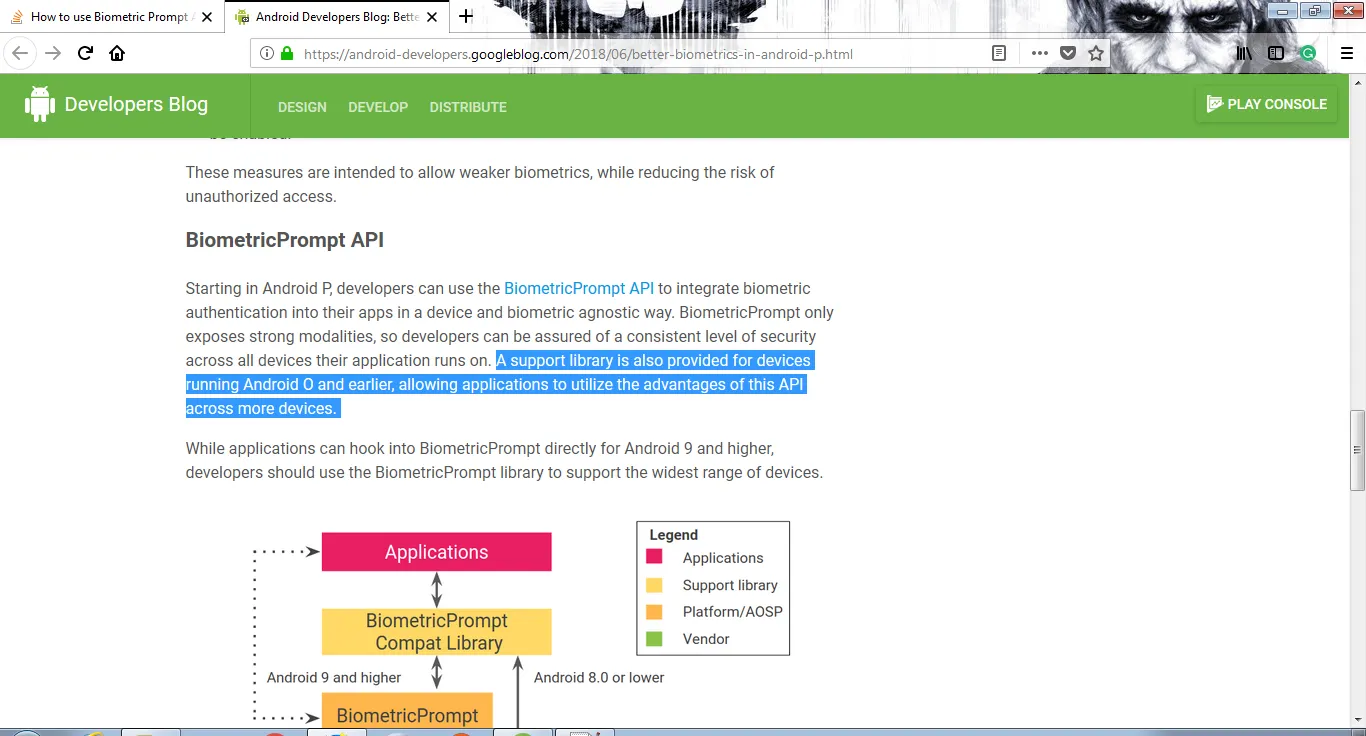Switch to the 'How to use Biometric Prompt' tab
Viewport: 1366px width, 736px height.
coord(111,17)
